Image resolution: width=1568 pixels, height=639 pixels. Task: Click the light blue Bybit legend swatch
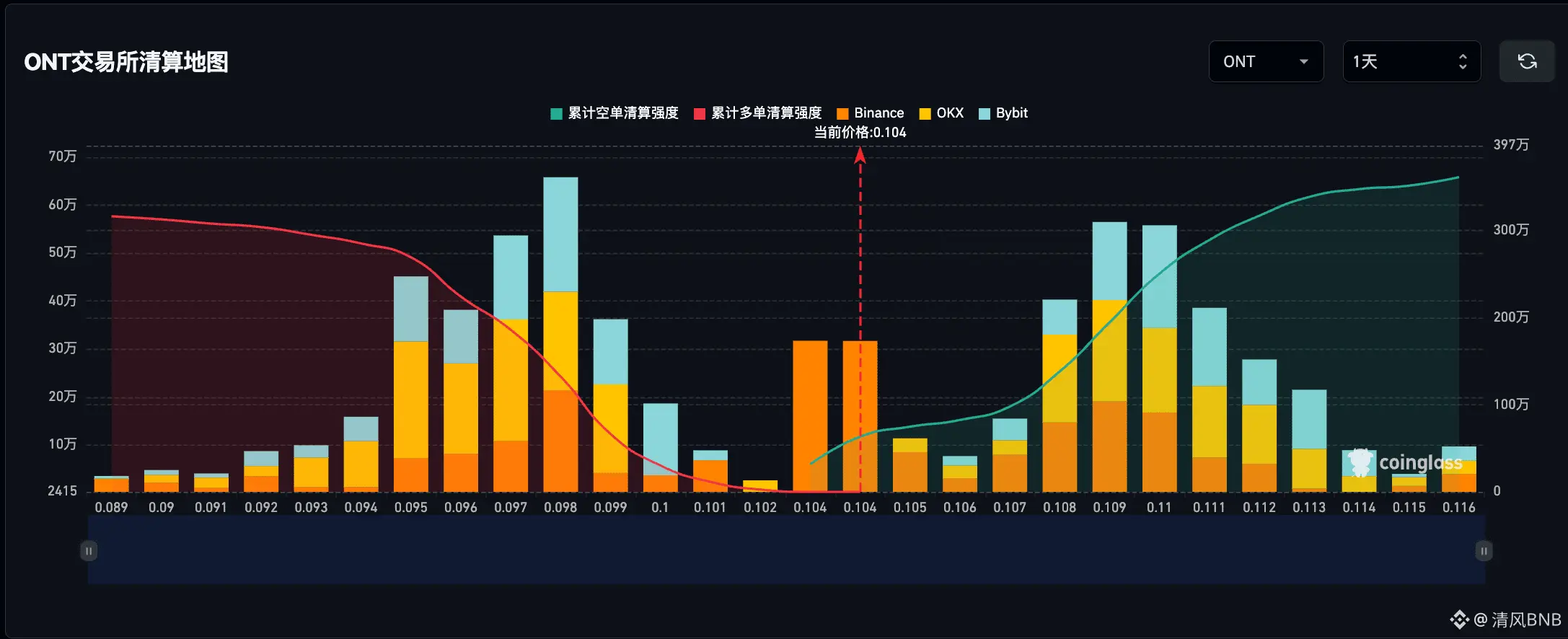(x=985, y=114)
